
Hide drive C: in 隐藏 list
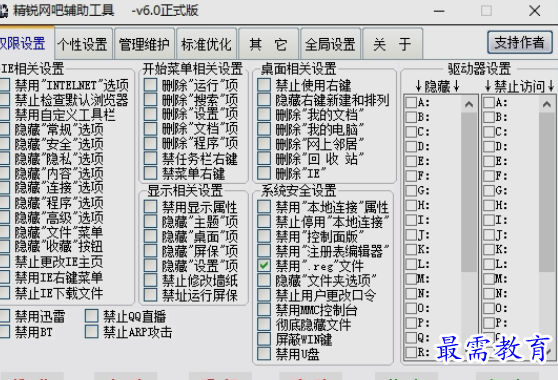pyautogui.click(x=411, y=132)
